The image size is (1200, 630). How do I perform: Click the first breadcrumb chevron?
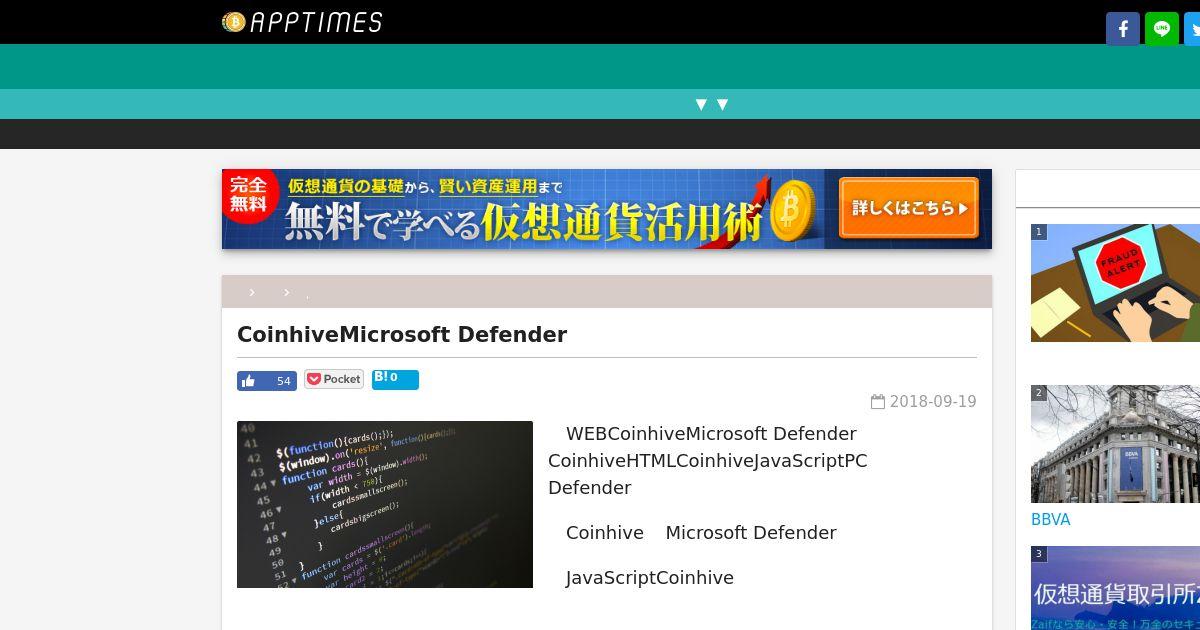coord(252,292)
